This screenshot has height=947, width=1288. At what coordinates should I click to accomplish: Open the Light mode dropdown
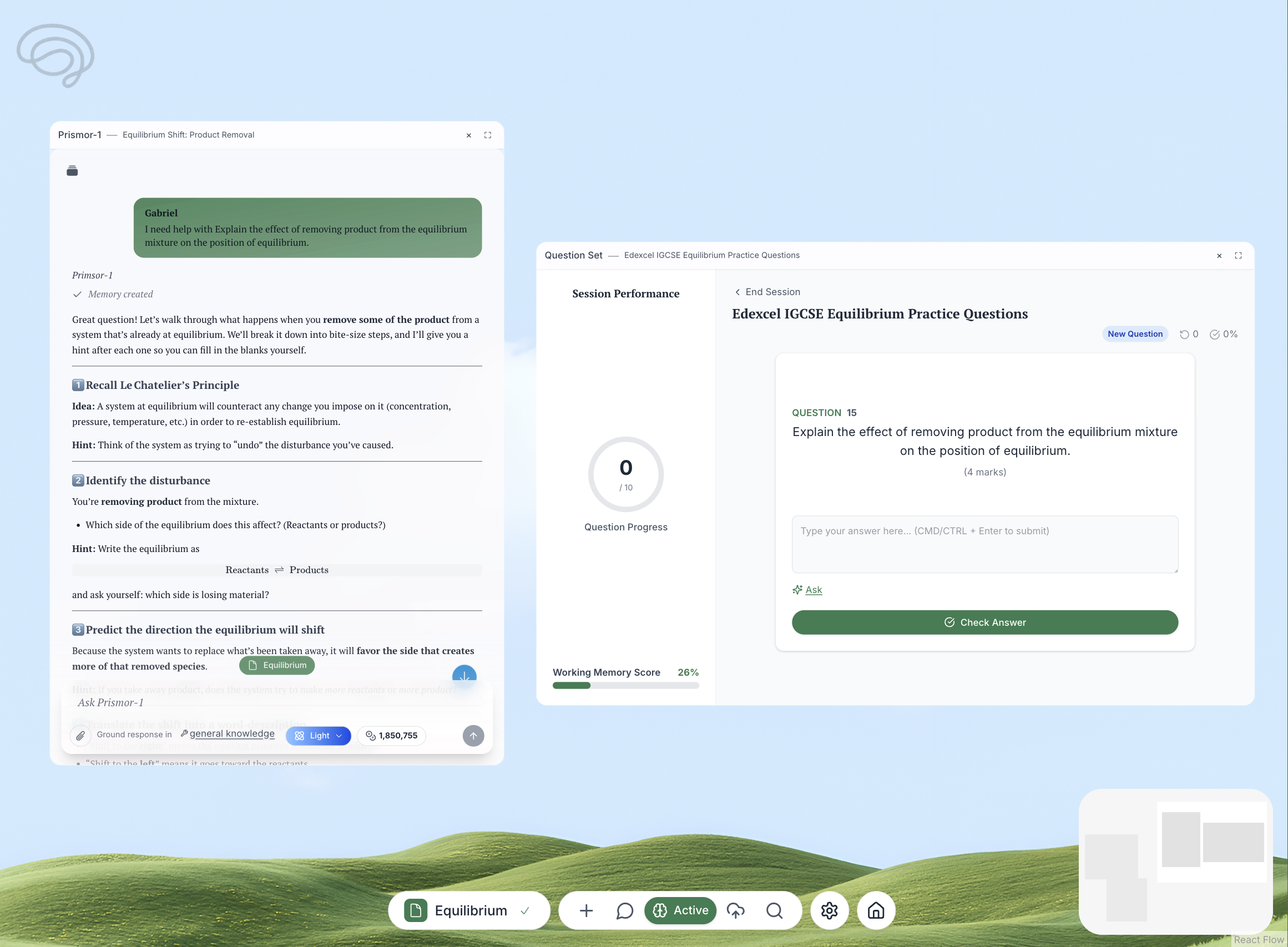tap(319, 736)
